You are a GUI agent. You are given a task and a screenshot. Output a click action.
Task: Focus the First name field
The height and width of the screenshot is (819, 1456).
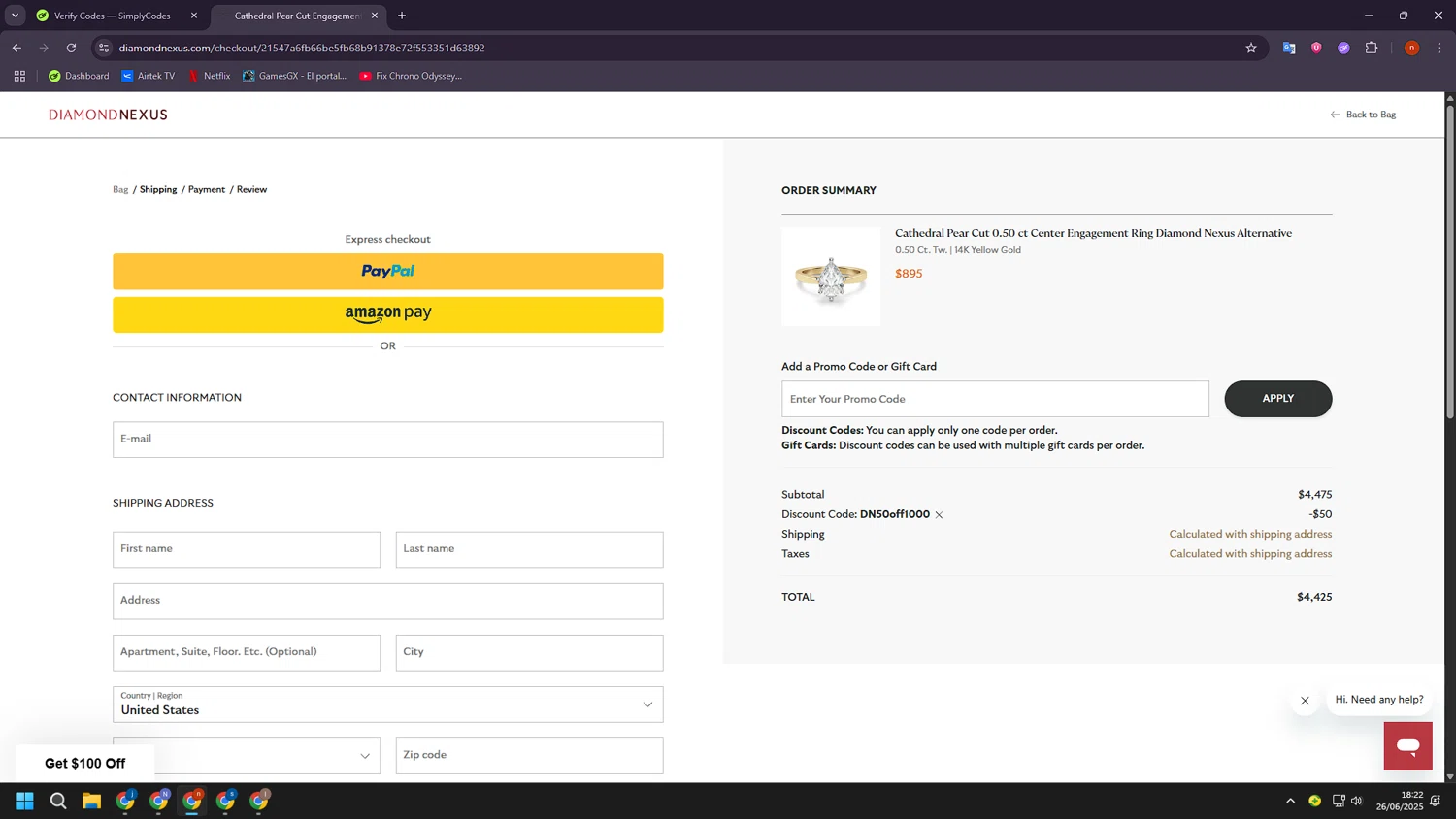(x=247, y=549)
